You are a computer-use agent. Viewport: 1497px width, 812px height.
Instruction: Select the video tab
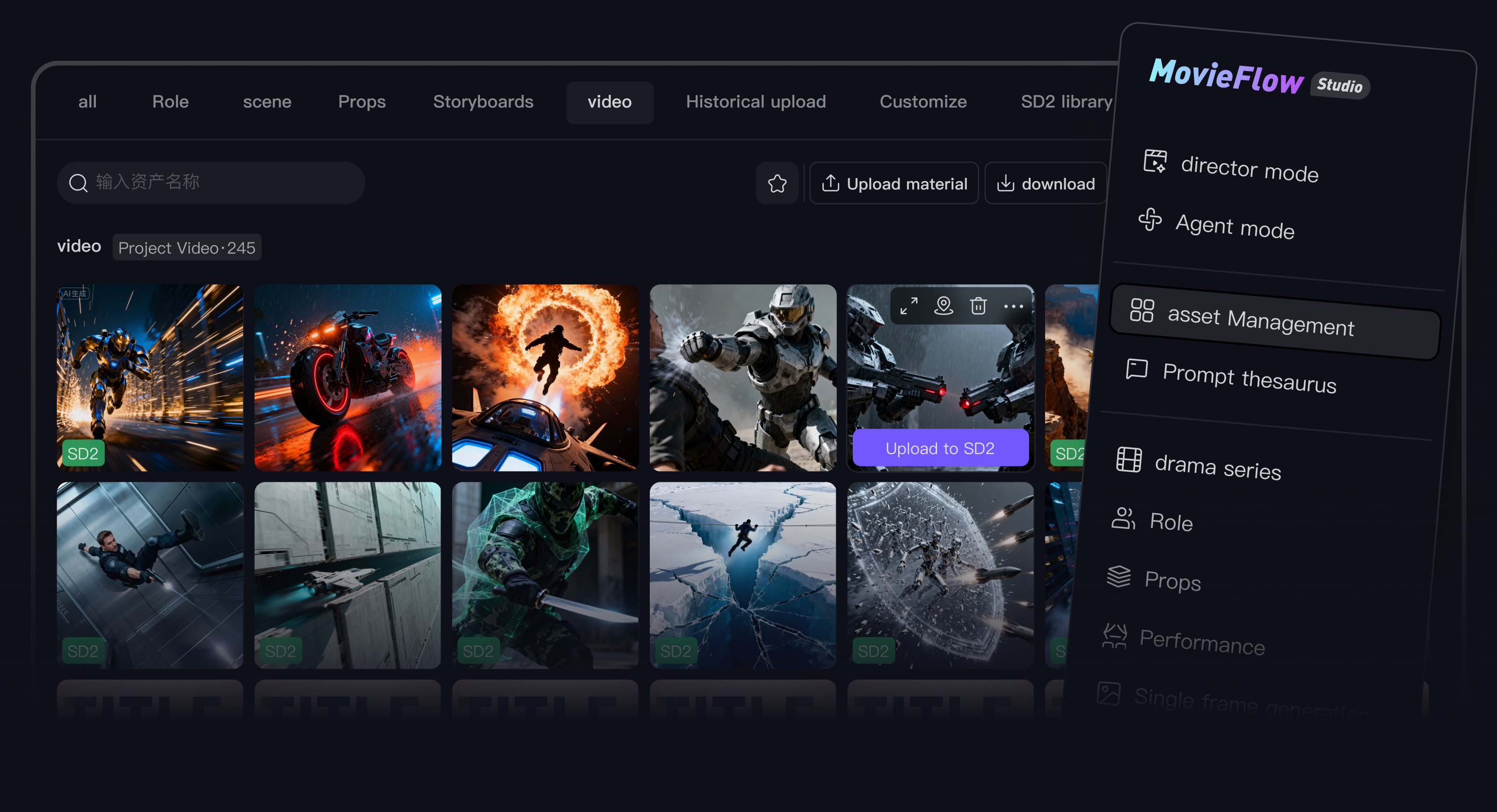coord(610,102)
